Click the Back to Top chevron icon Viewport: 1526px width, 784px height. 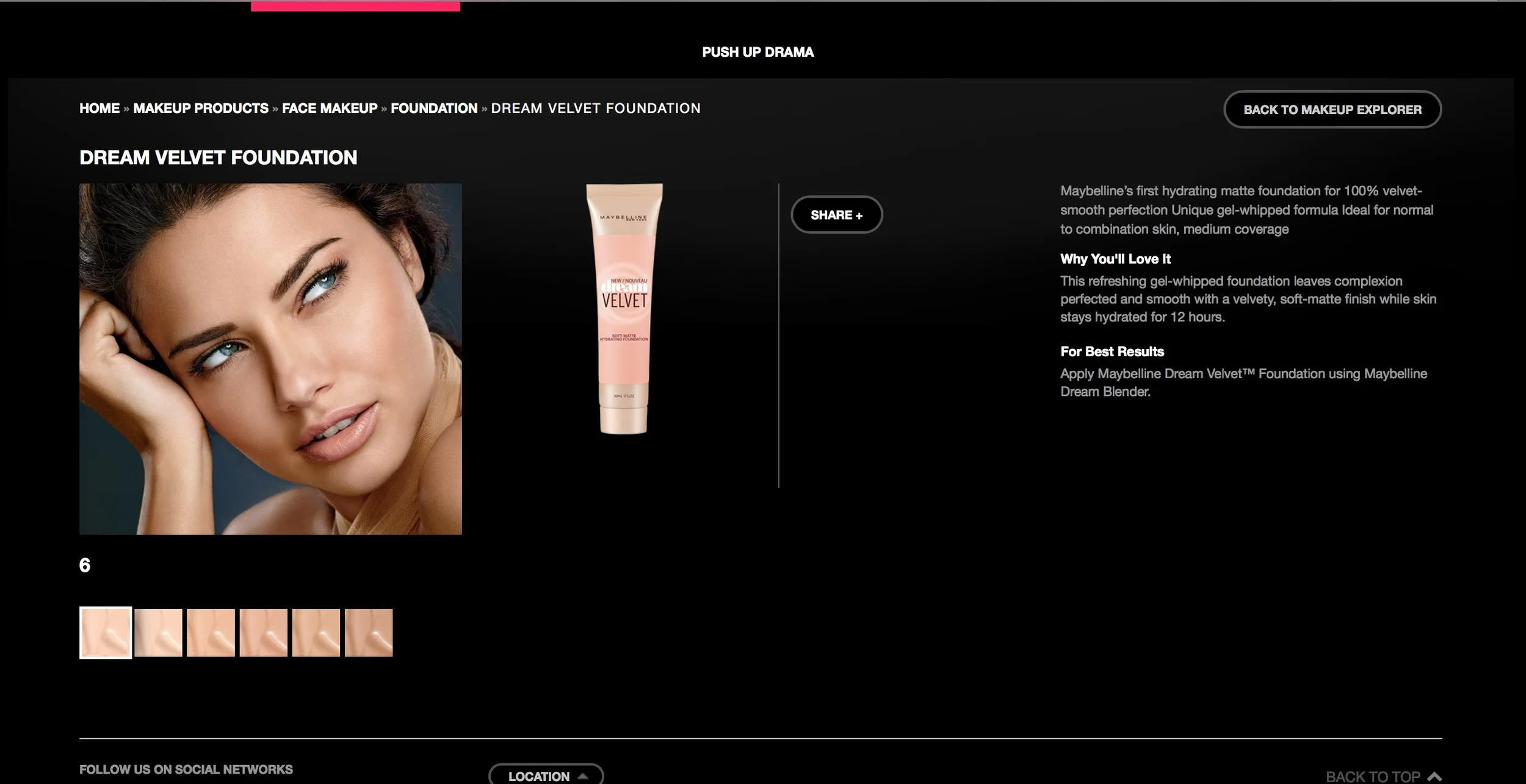point(1434,777)
